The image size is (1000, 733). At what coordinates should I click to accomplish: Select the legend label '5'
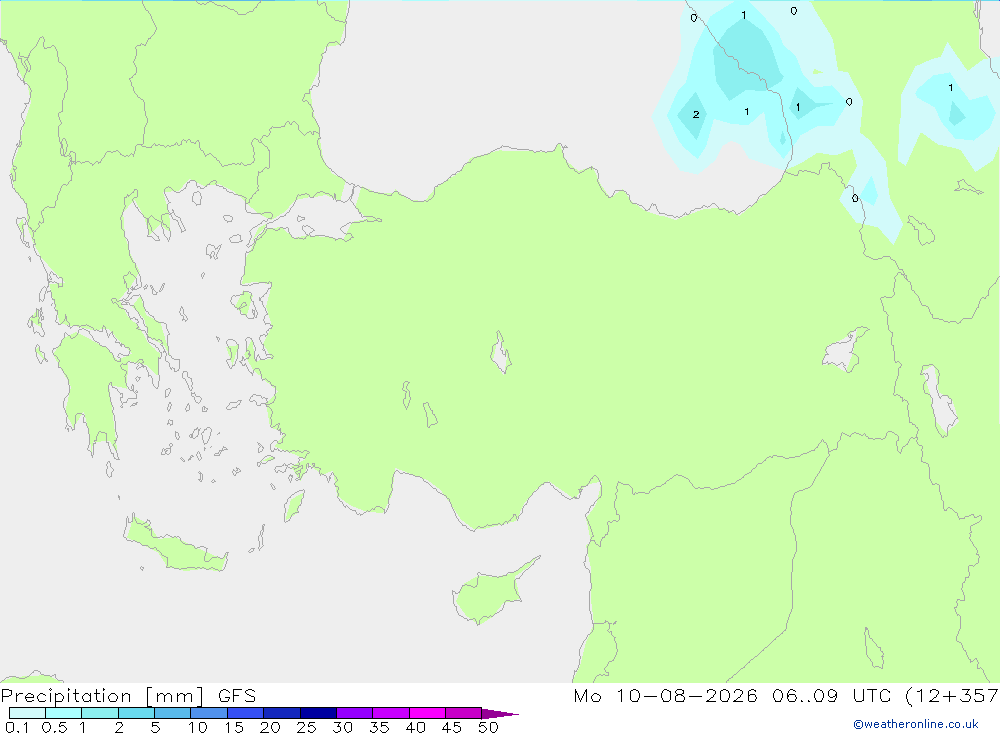point(155,727)
